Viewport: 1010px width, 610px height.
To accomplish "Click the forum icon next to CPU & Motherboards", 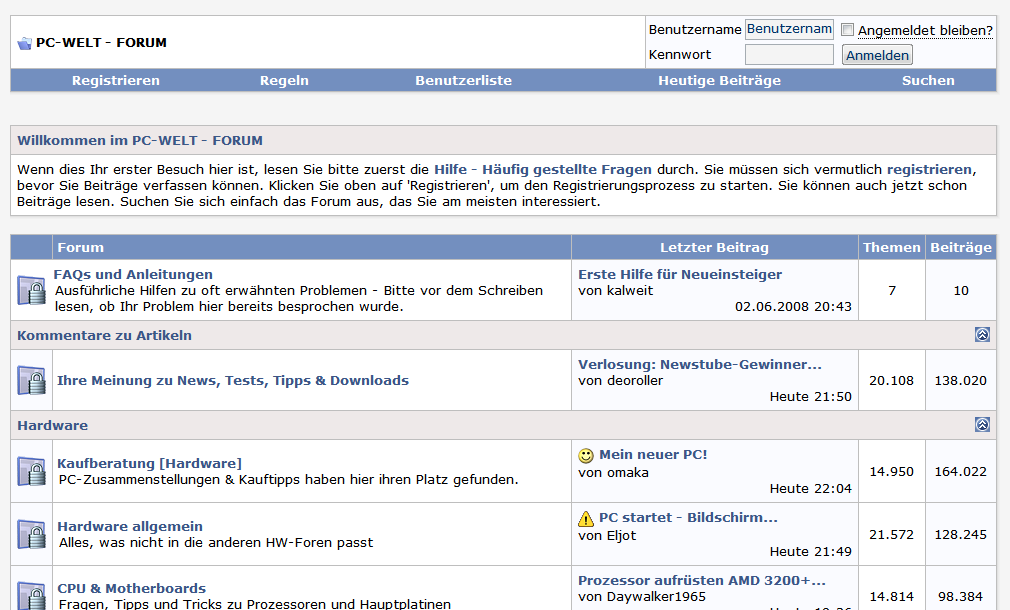I will pos(30,596).
